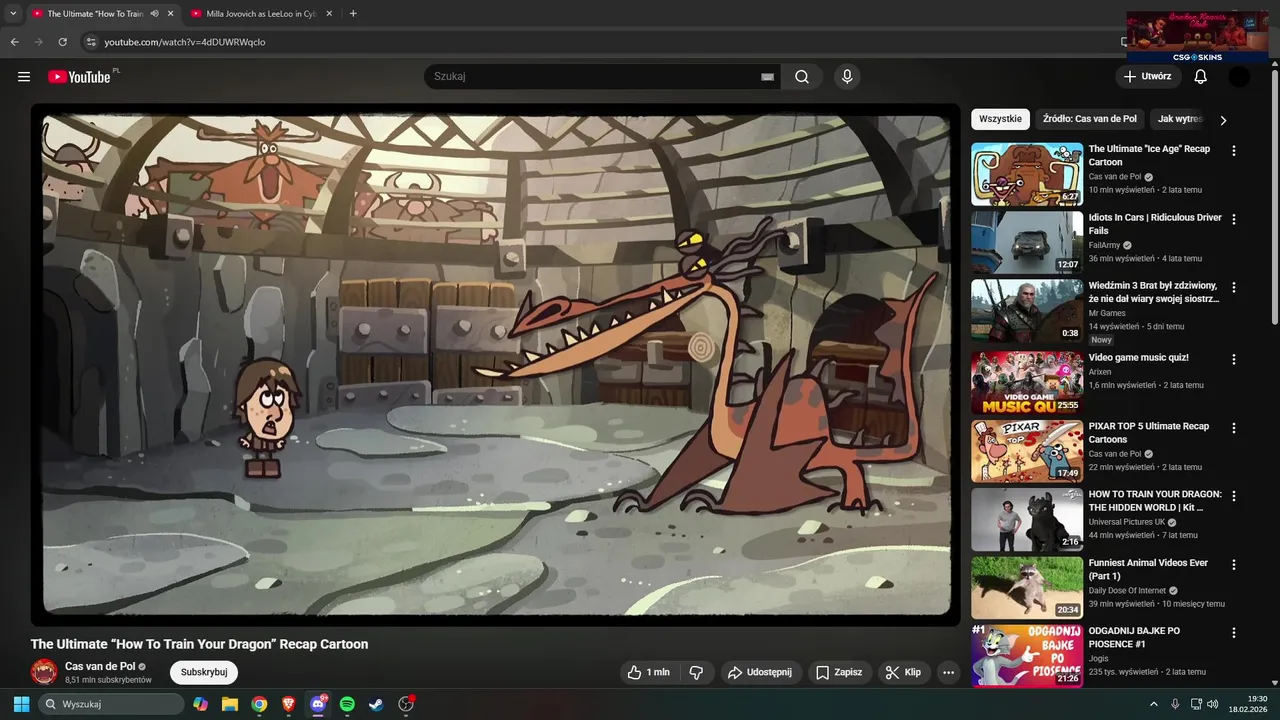
Task: Open Steam from taskbar
Action: pos(376,704)
